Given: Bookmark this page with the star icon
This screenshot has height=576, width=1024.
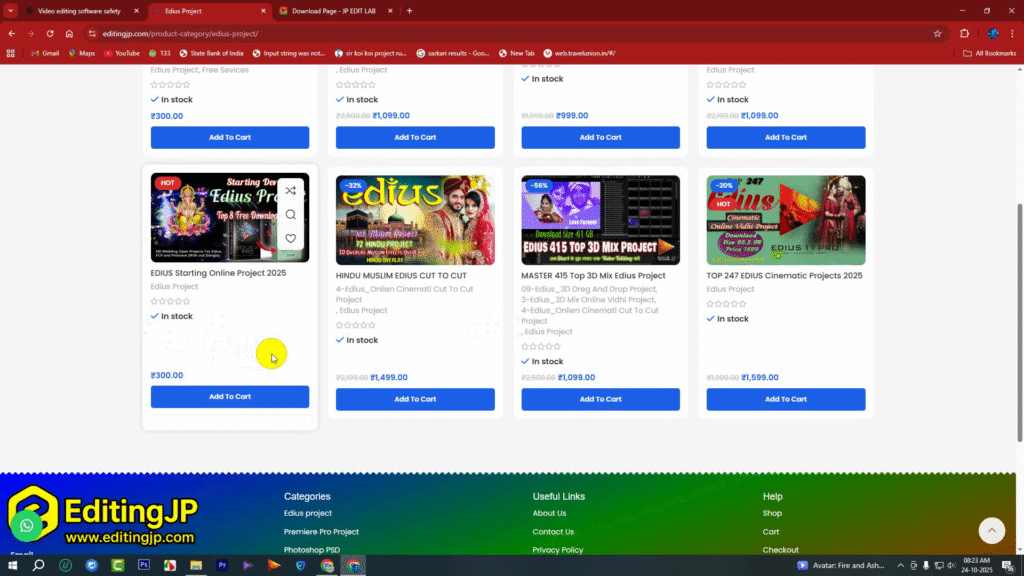Looking at the screenshot, I should pyautogui.click(x=937, y=33).
